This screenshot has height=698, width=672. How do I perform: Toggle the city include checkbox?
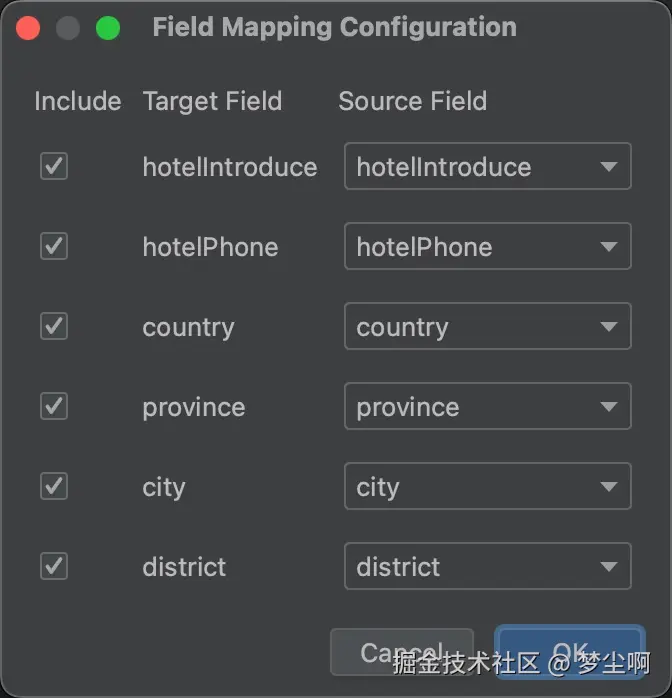(x=54, y=486)
